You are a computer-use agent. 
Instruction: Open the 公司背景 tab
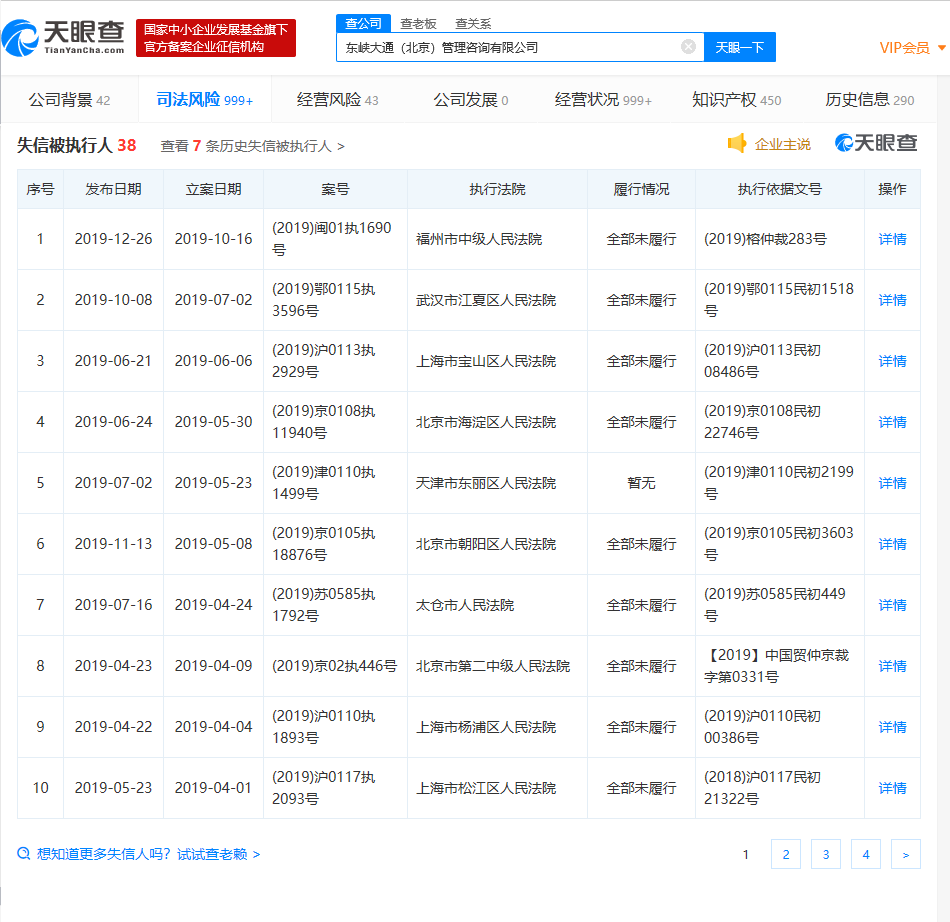(58, 99)
